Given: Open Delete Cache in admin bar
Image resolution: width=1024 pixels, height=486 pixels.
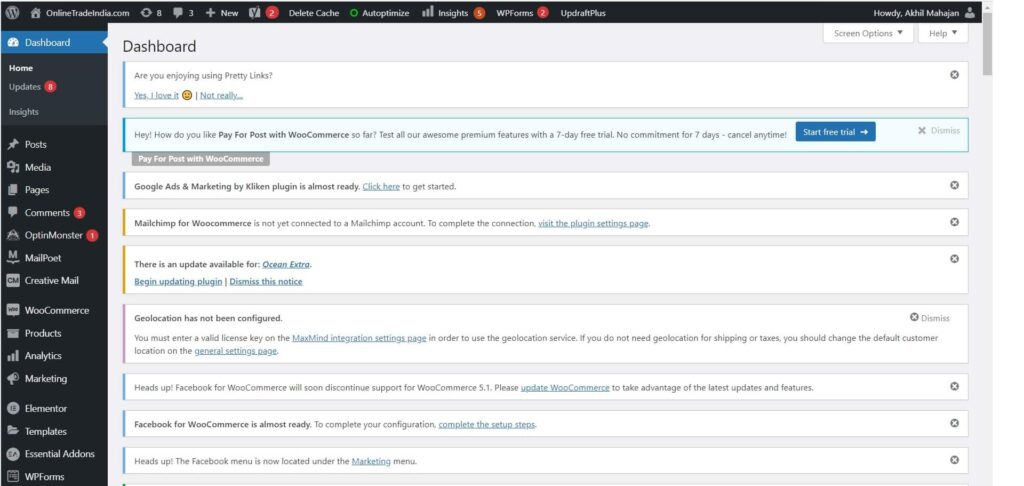Looking at the screenshot, I should coord(313,12).
